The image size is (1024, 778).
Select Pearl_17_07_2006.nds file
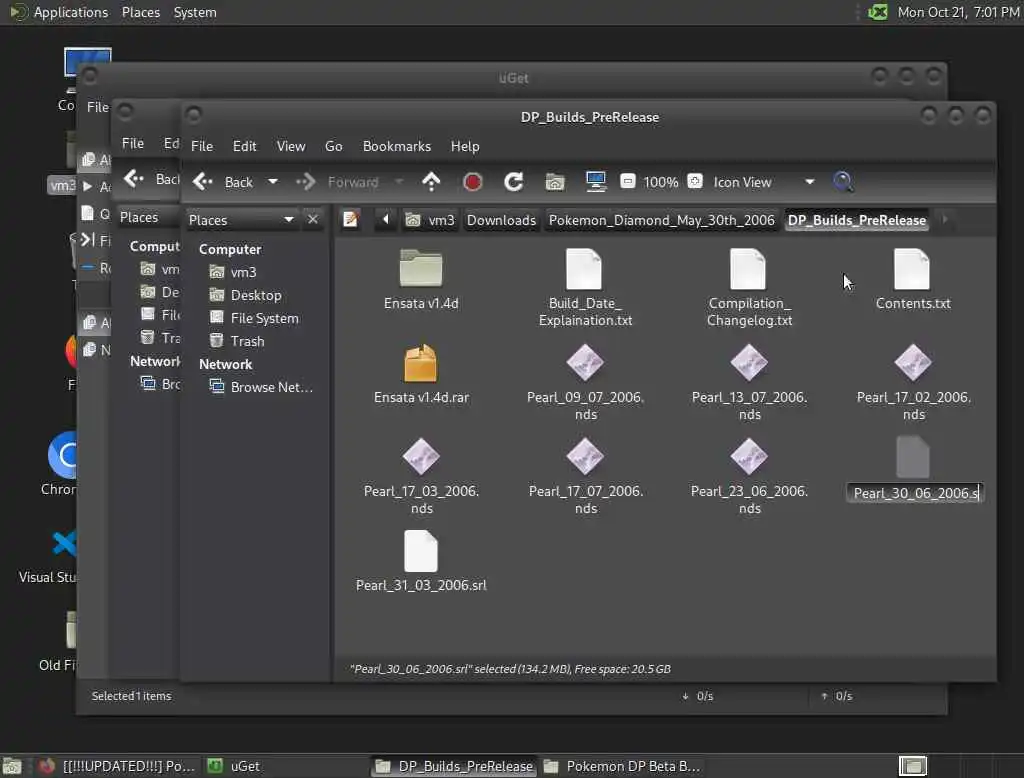(585, 476)
